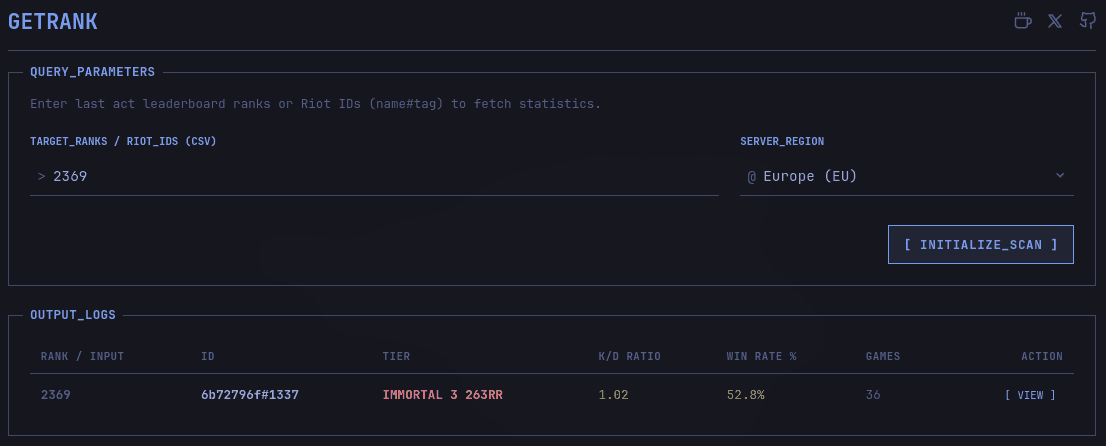The height and width of the screenshot is (446, 1106).
Task: Open the Server Region dropdown
Action: point(905,176)
